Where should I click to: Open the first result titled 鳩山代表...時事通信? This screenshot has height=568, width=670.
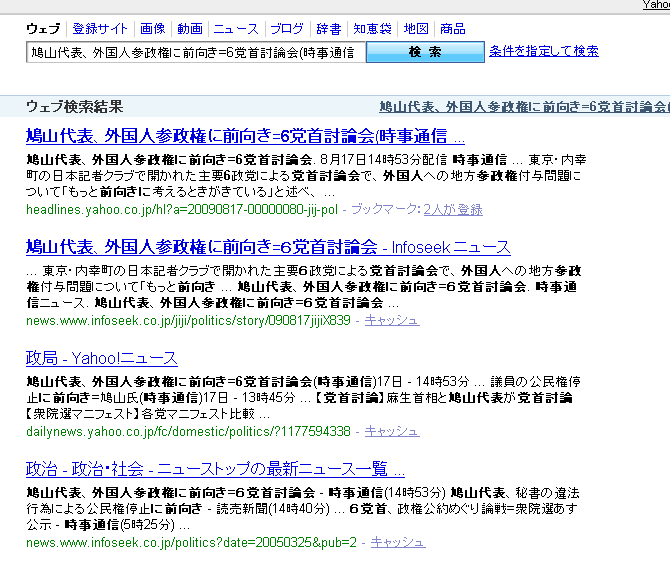pos(245,136)
